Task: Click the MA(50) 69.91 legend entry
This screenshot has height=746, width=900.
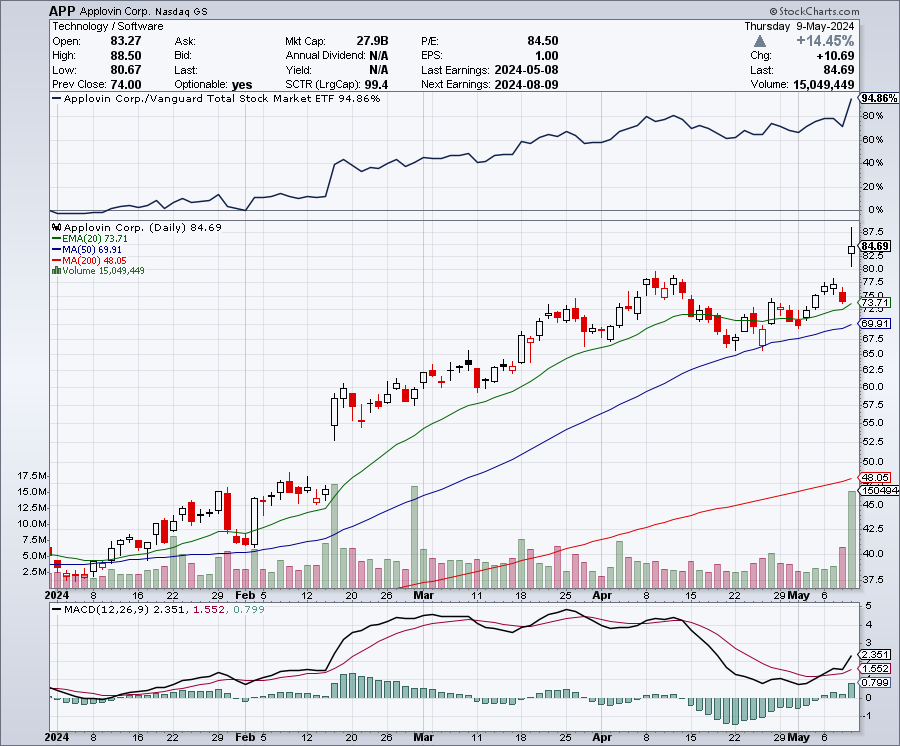Action: [x=87, y=249]
